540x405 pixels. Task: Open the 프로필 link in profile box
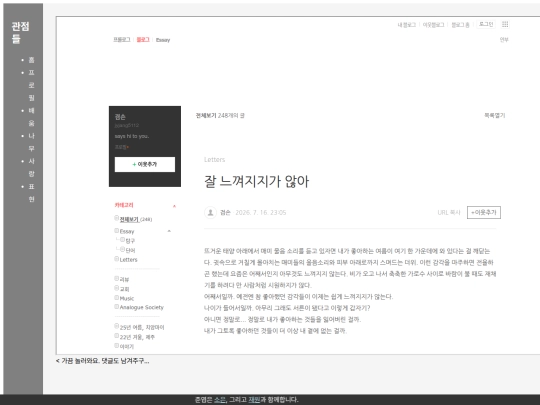[121, 147]
